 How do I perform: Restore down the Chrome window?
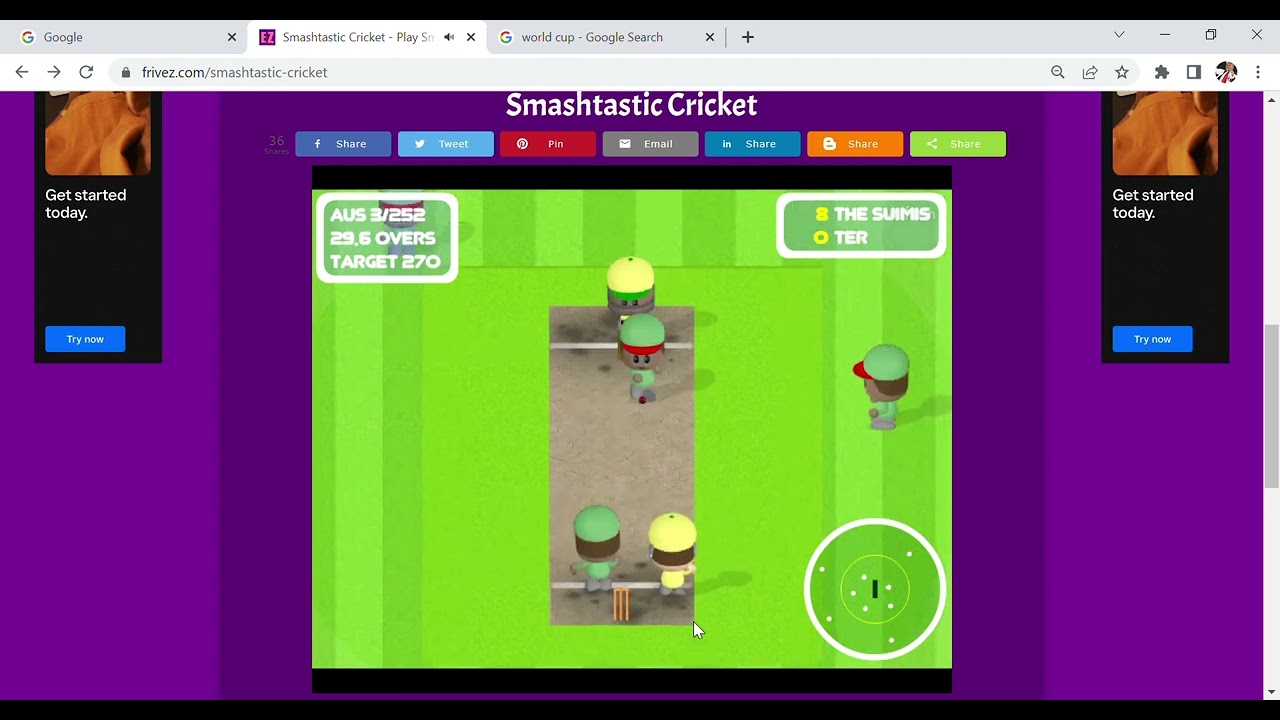pyautogui.click(x=1211, y=35)
